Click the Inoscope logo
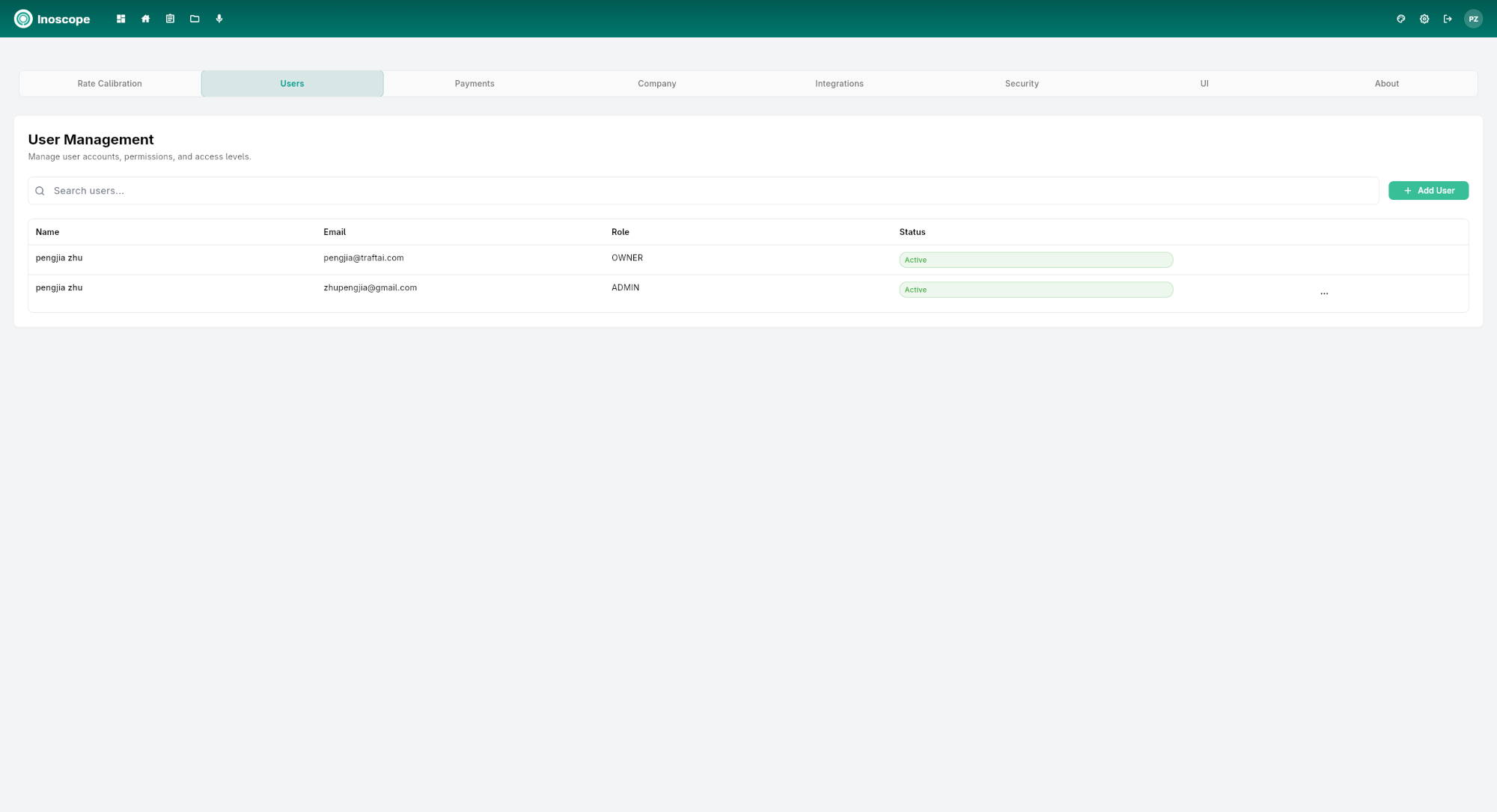Image resolution: width=1497 pixels, height=812 pixels. 52,19
